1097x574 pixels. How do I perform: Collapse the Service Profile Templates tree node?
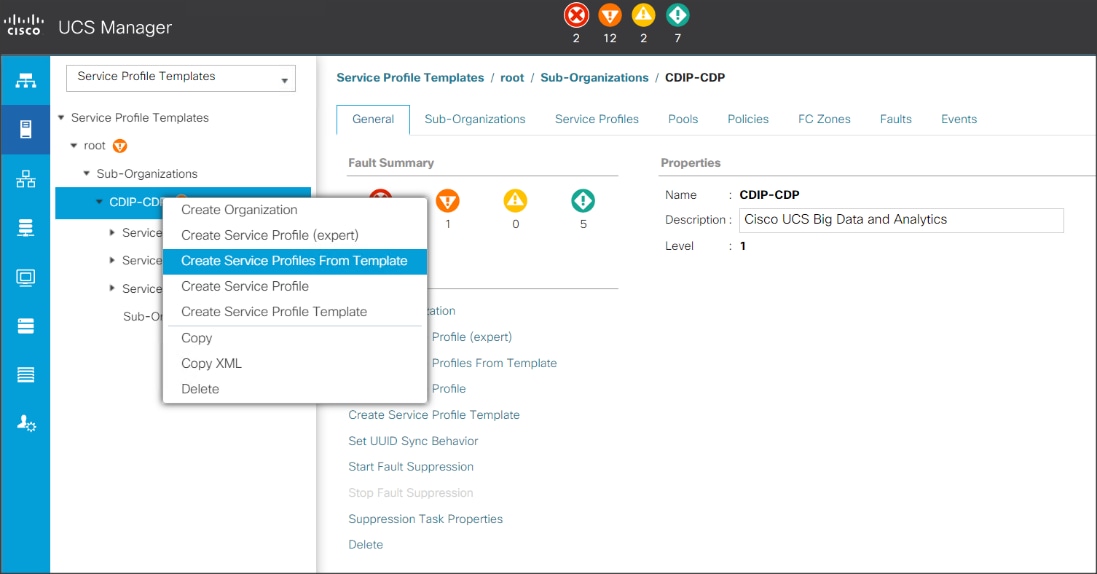point(61,118)
